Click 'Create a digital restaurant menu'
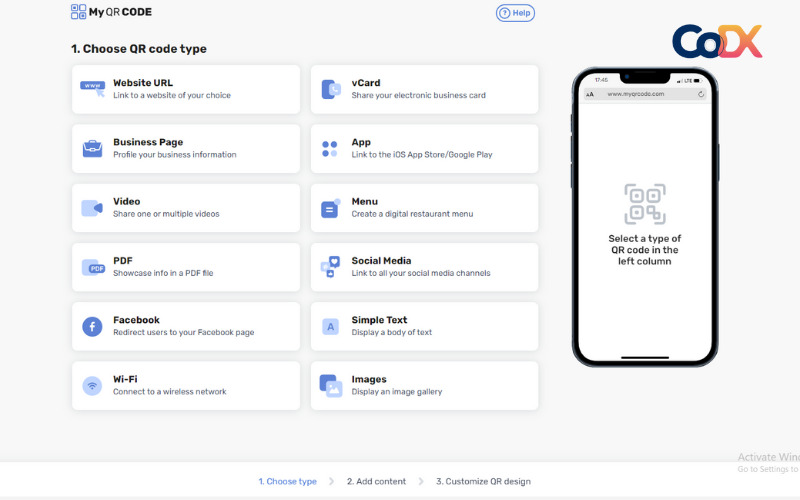Image resolution: width=800 pixels, height=500 pixels. pos(412,214)
